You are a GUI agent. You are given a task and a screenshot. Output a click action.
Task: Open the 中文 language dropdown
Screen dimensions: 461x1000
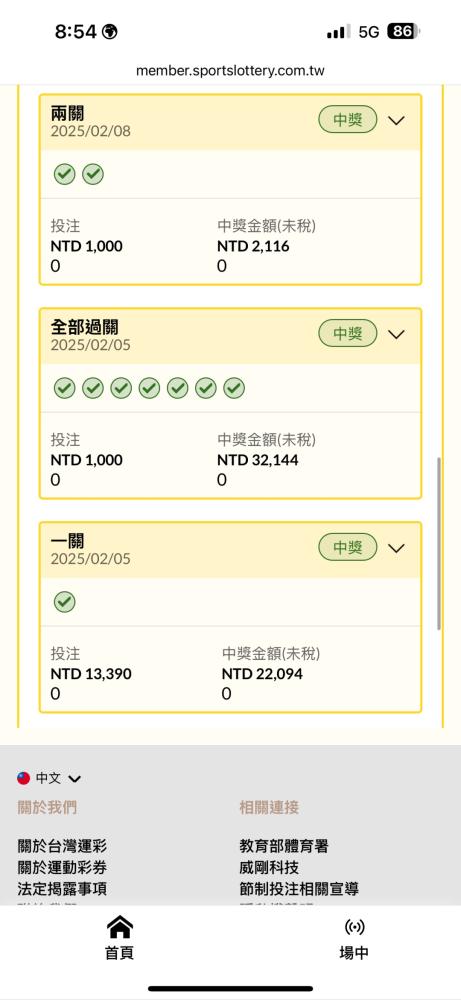[59, 778]
